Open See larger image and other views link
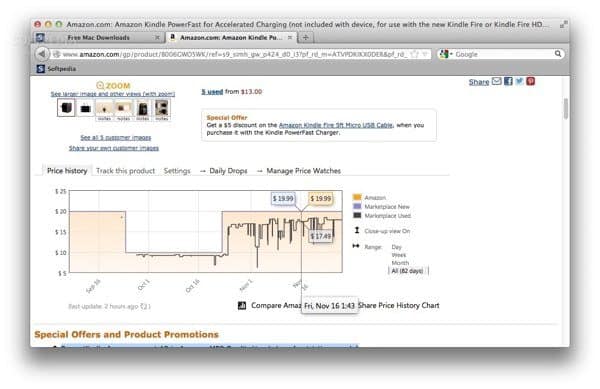This screenshot has height=389, width=600. click(113, 94)
